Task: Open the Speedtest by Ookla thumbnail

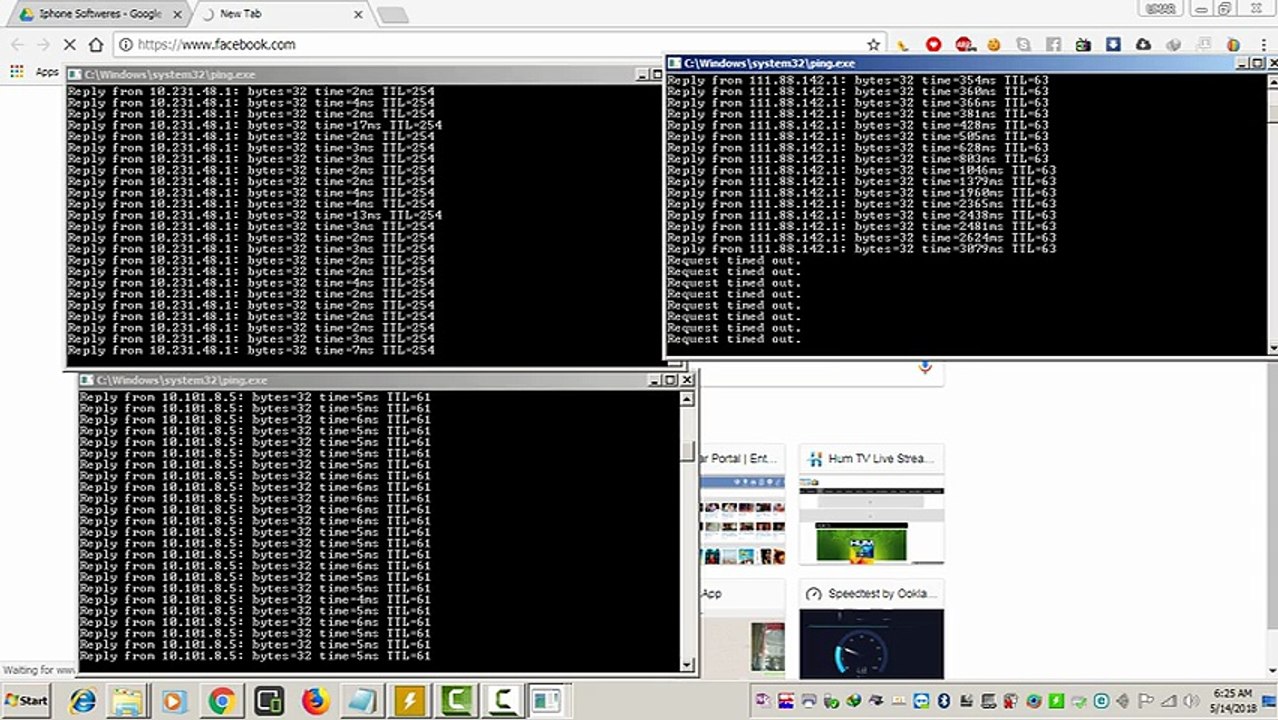Action: click(871, 629)
